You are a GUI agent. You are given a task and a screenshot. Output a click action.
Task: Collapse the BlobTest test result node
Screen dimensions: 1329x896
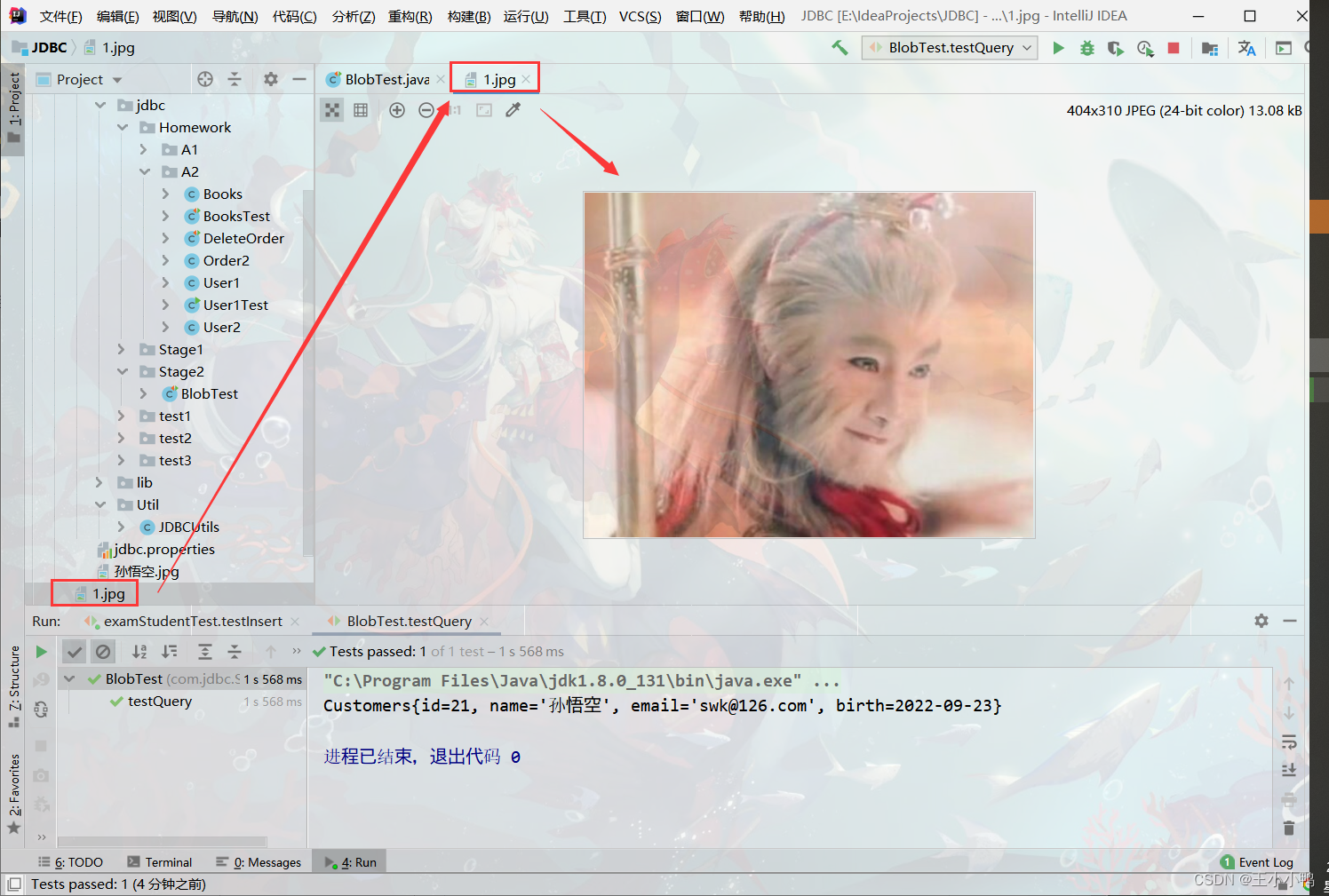69,679
